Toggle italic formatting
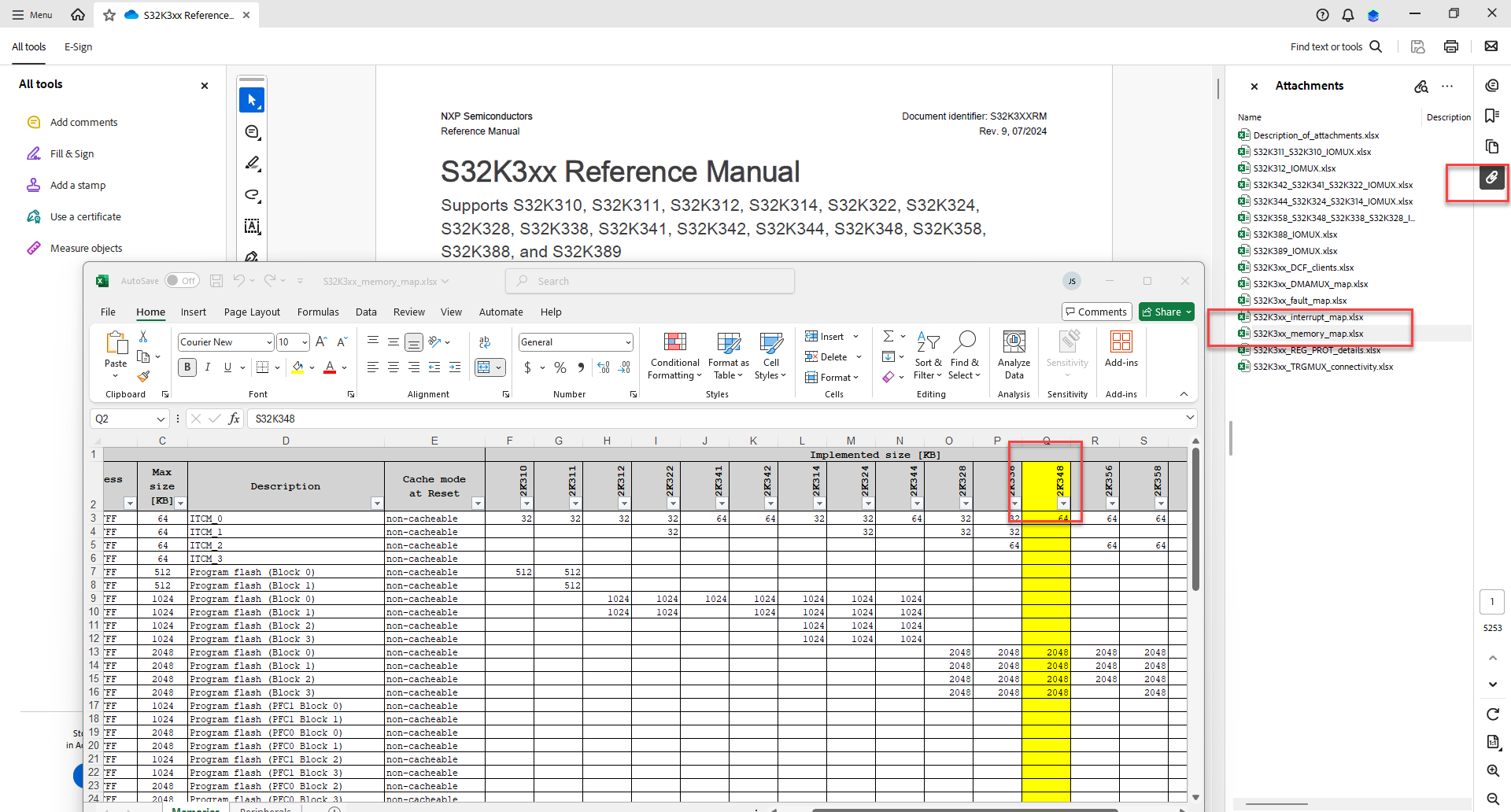This screenshot has width=1511, height=812. tap(208, 367)
